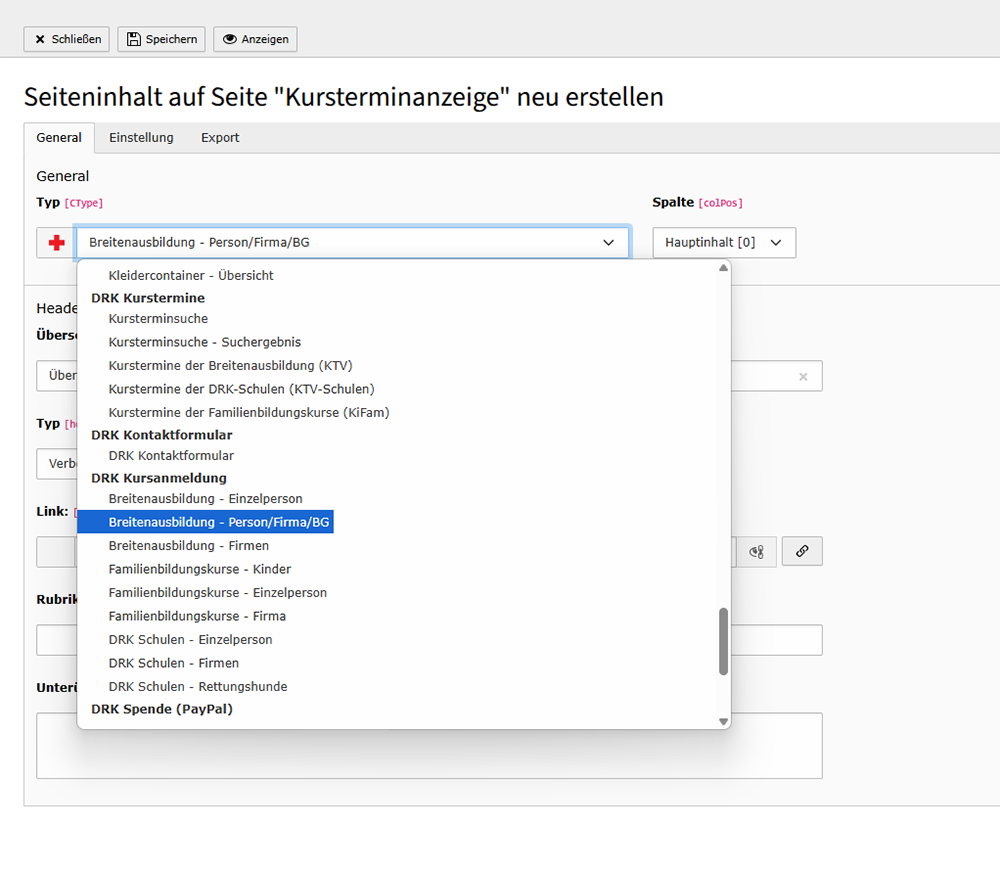Click the dropdown list scrollbar thumb

[723, 641]
